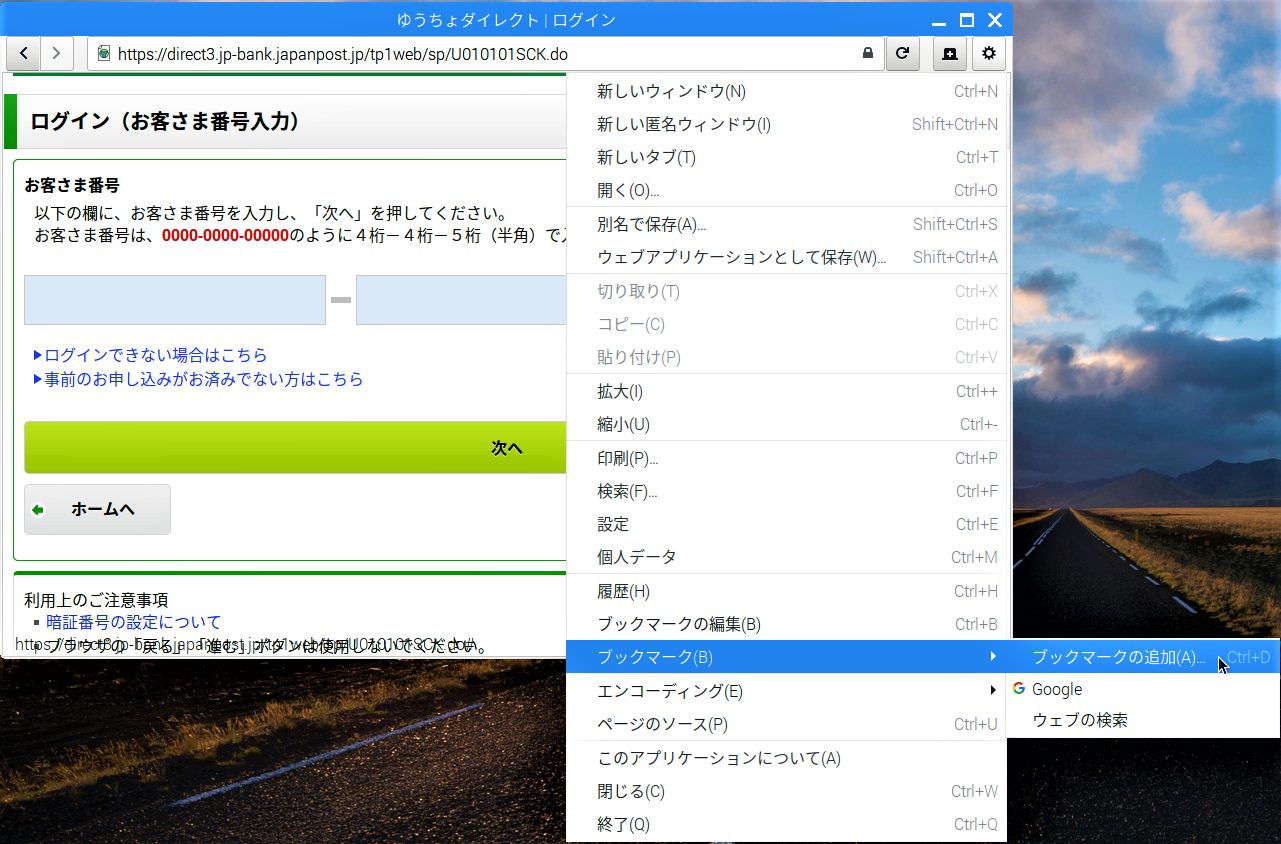
Task: Select ウェブアプリケーションとして保存(W)... item
Action: [786, 257]
